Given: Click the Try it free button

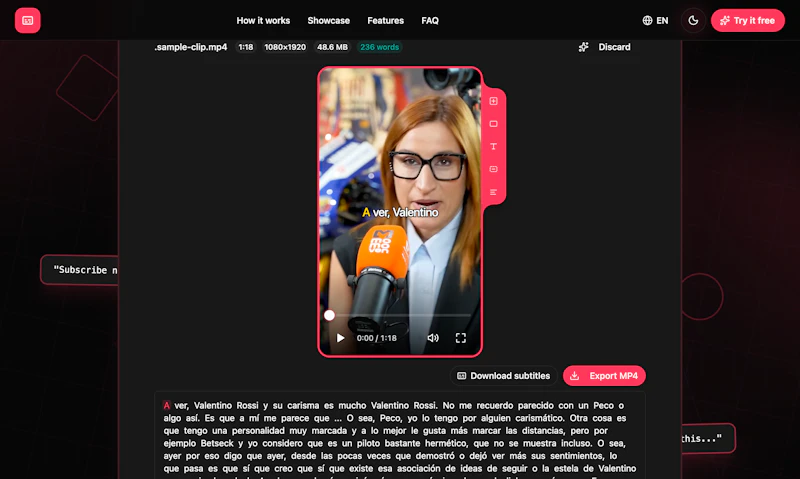Looking at the screenshot, I should (x=747, y=20).
